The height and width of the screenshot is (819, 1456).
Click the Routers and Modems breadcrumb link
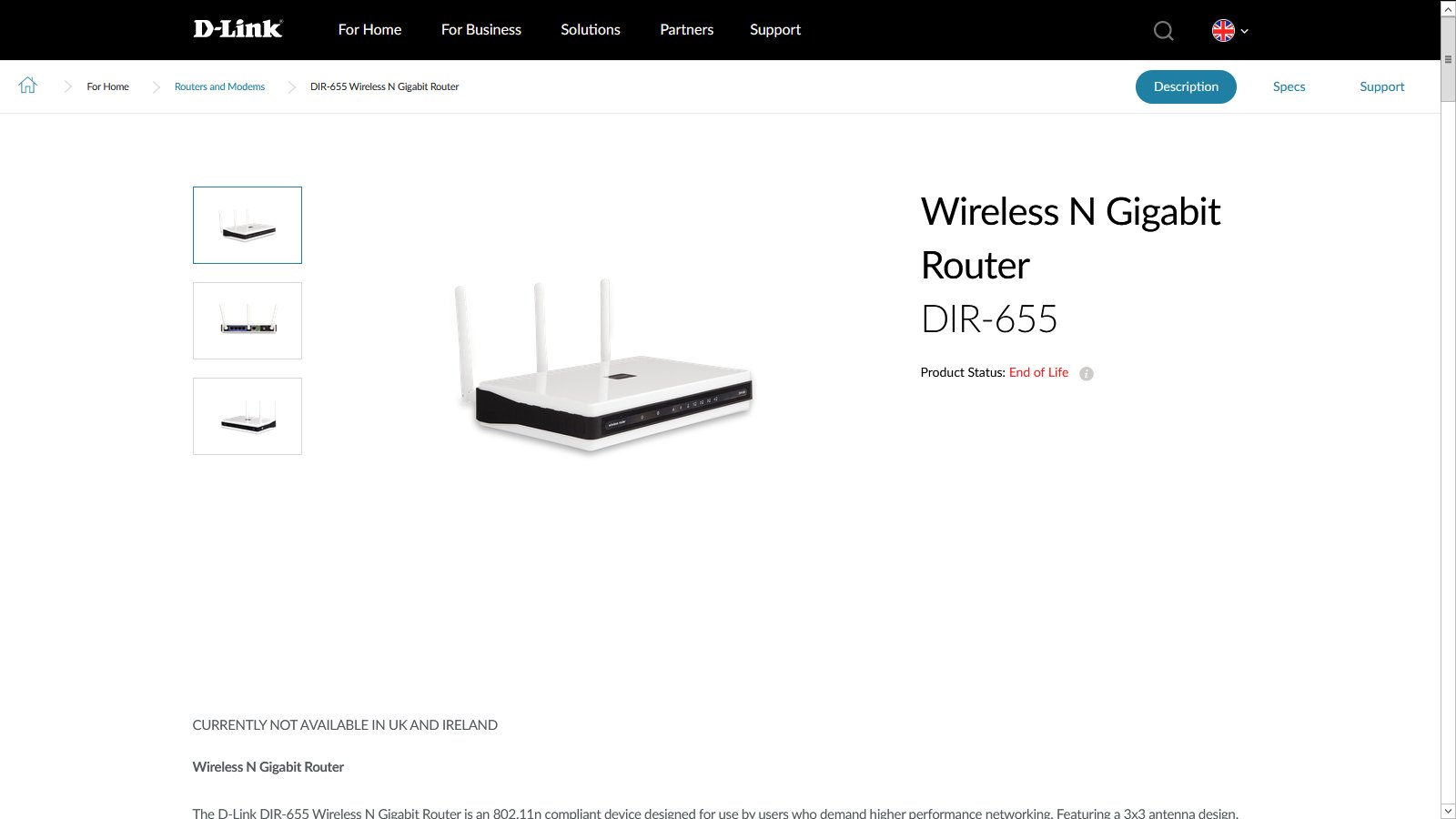pos(219,86)
